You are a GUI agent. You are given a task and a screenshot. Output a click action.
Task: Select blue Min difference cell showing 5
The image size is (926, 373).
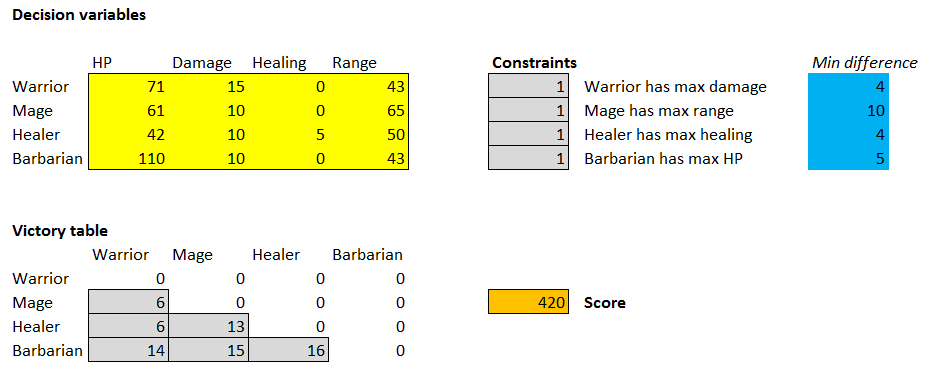(x=848, y=158)
